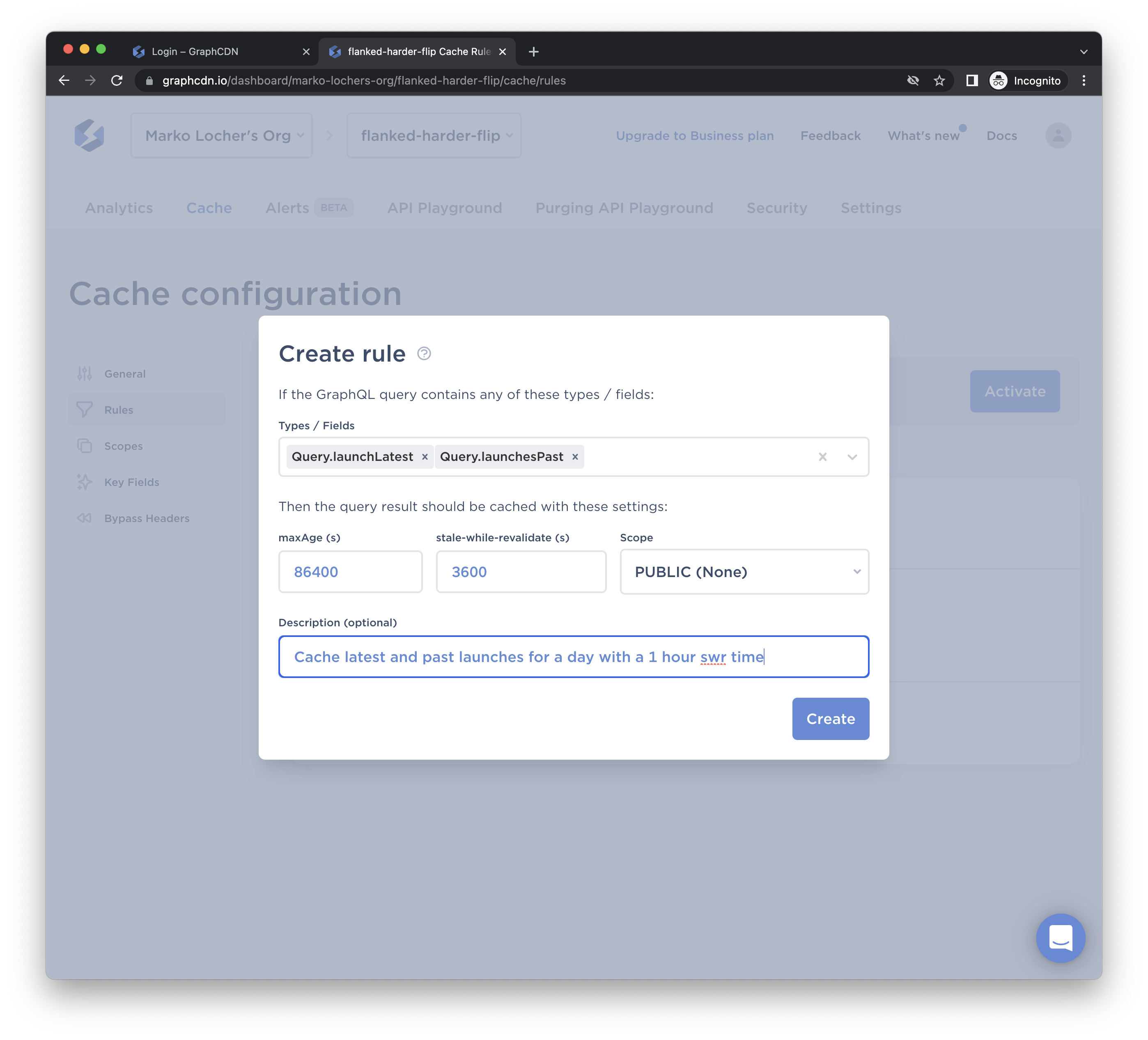Remove the Query.launchLatest tag

click(x=425, y=456)
